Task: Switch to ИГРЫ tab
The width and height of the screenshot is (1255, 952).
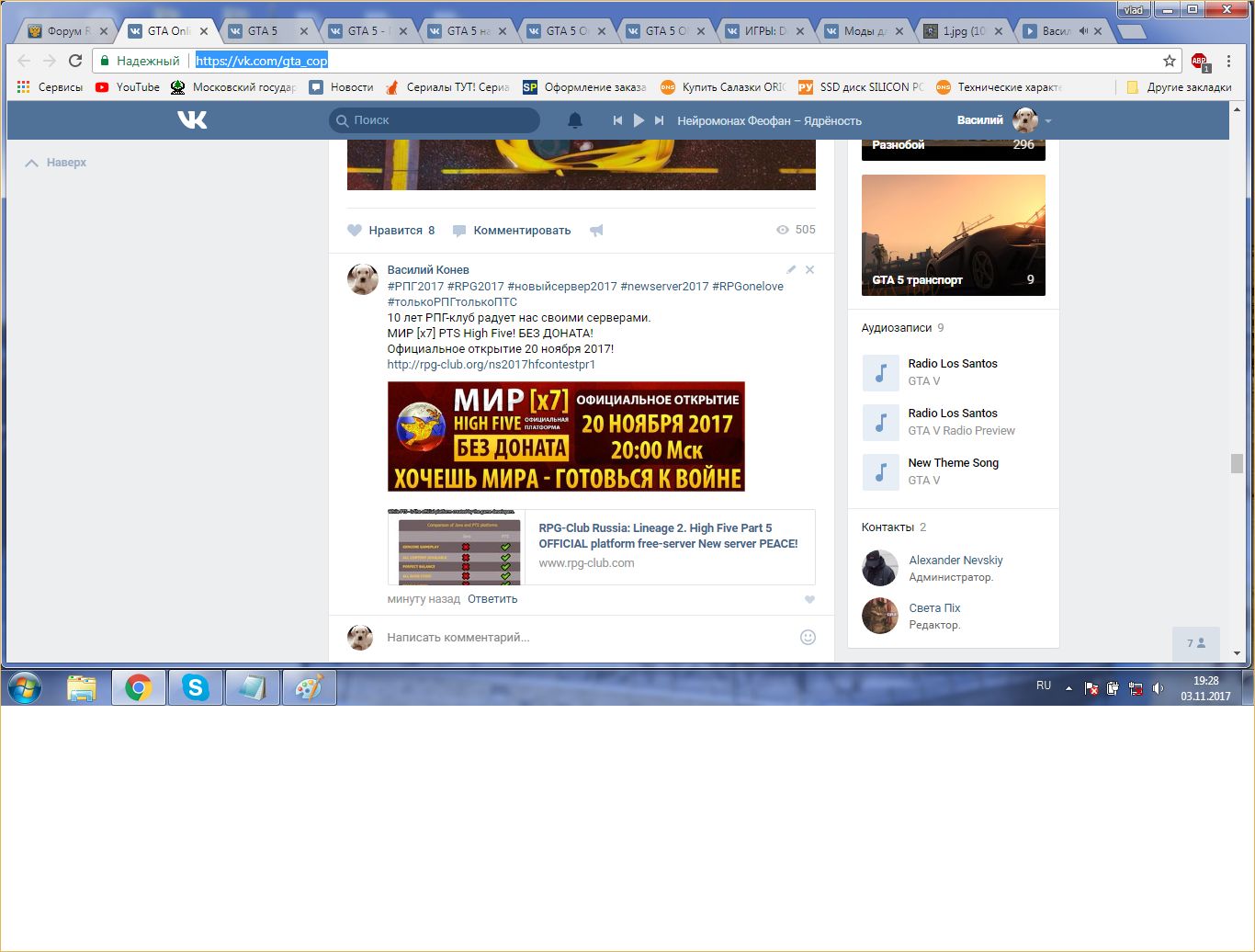Action: click(x=763, y=31)
